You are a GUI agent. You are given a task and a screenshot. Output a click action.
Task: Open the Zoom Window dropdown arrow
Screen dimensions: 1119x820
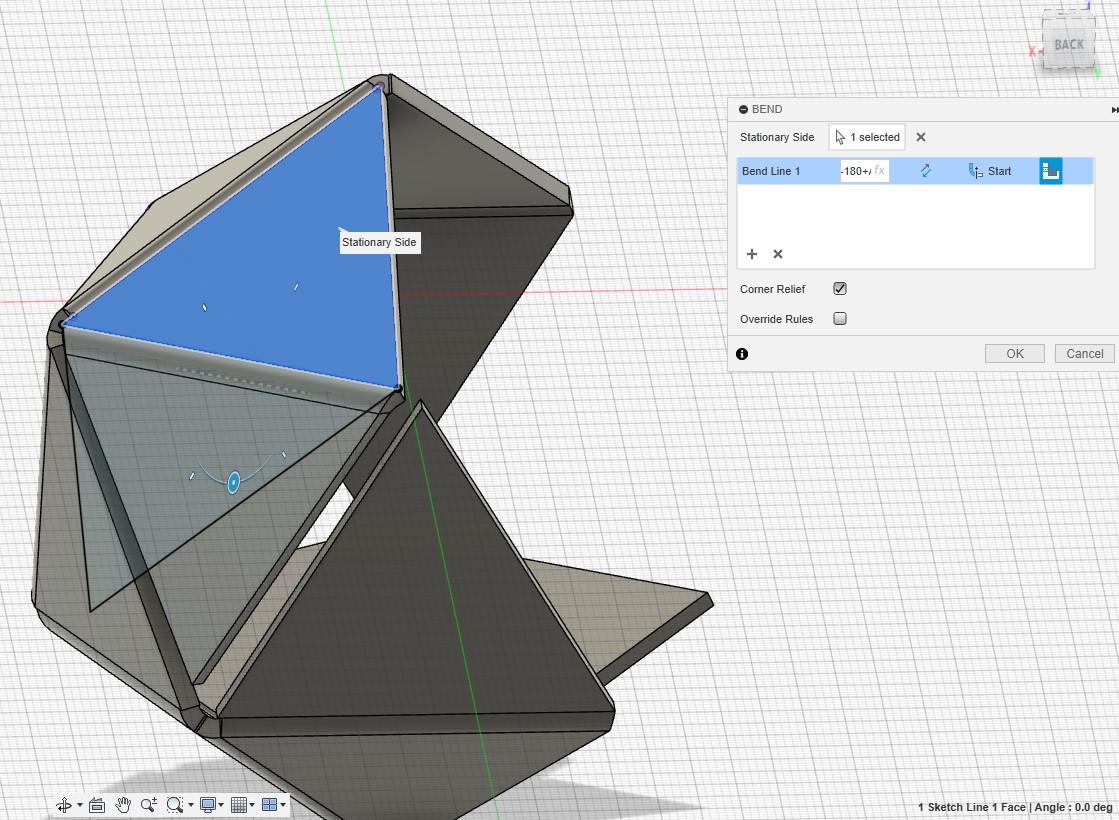point(191,805)
